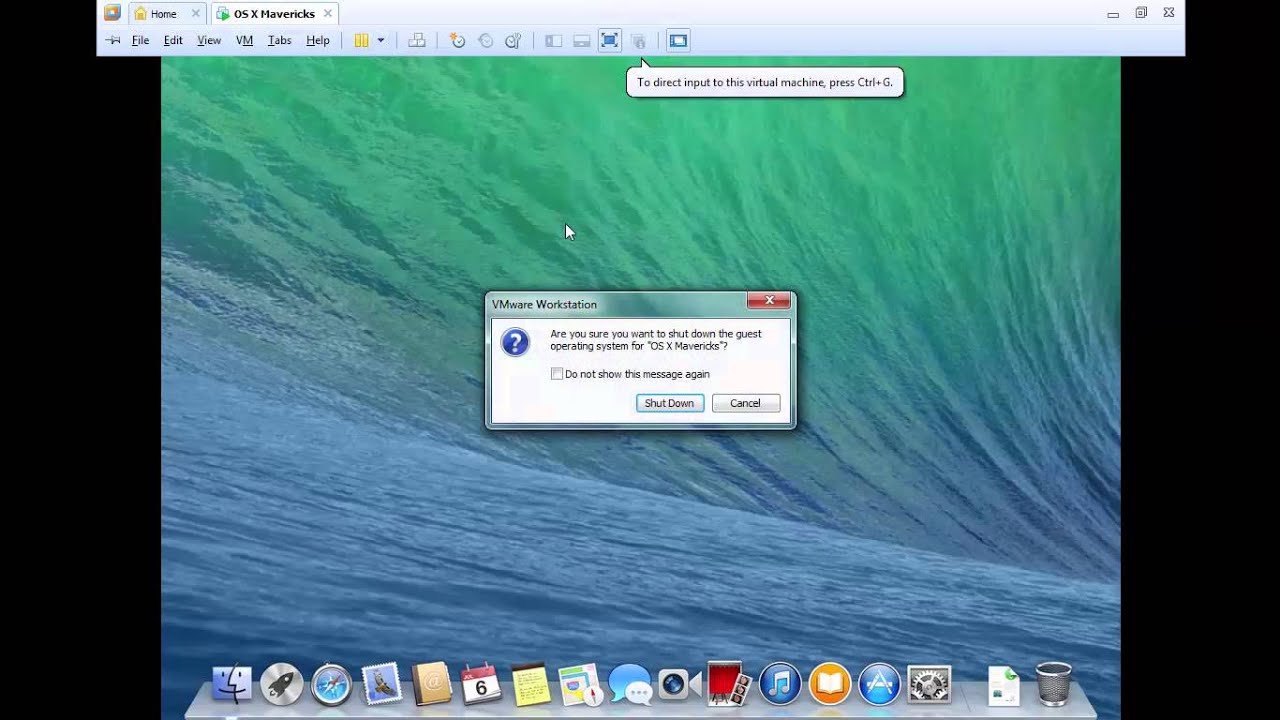Click the yellow pause/suspend VM toolbar button

362,41
